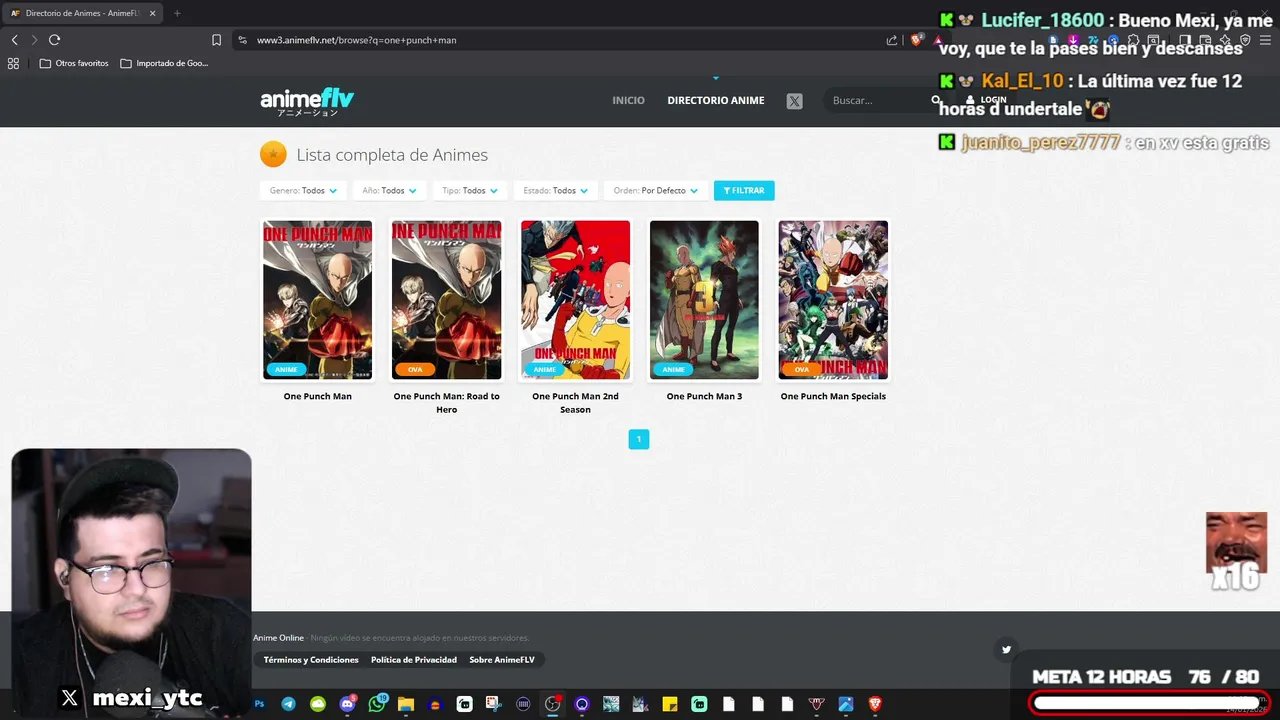Go to the INICIO menu item

click(628, 100)
